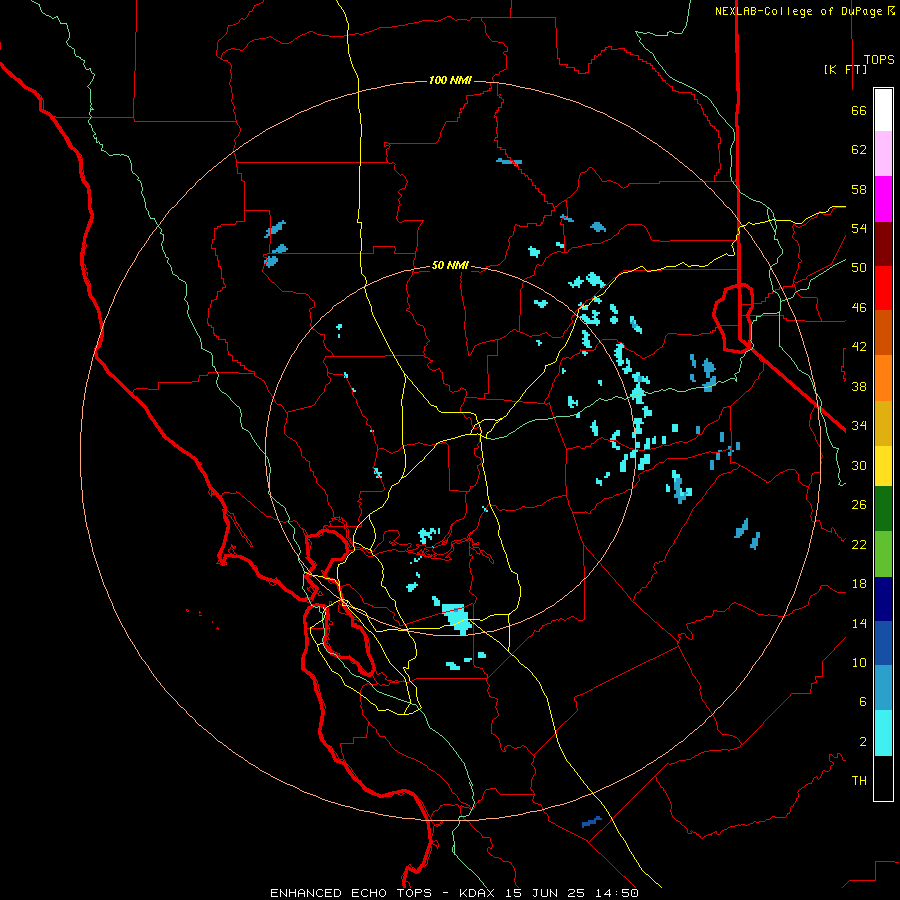Click the '62' legend value

tap(859, 150)
